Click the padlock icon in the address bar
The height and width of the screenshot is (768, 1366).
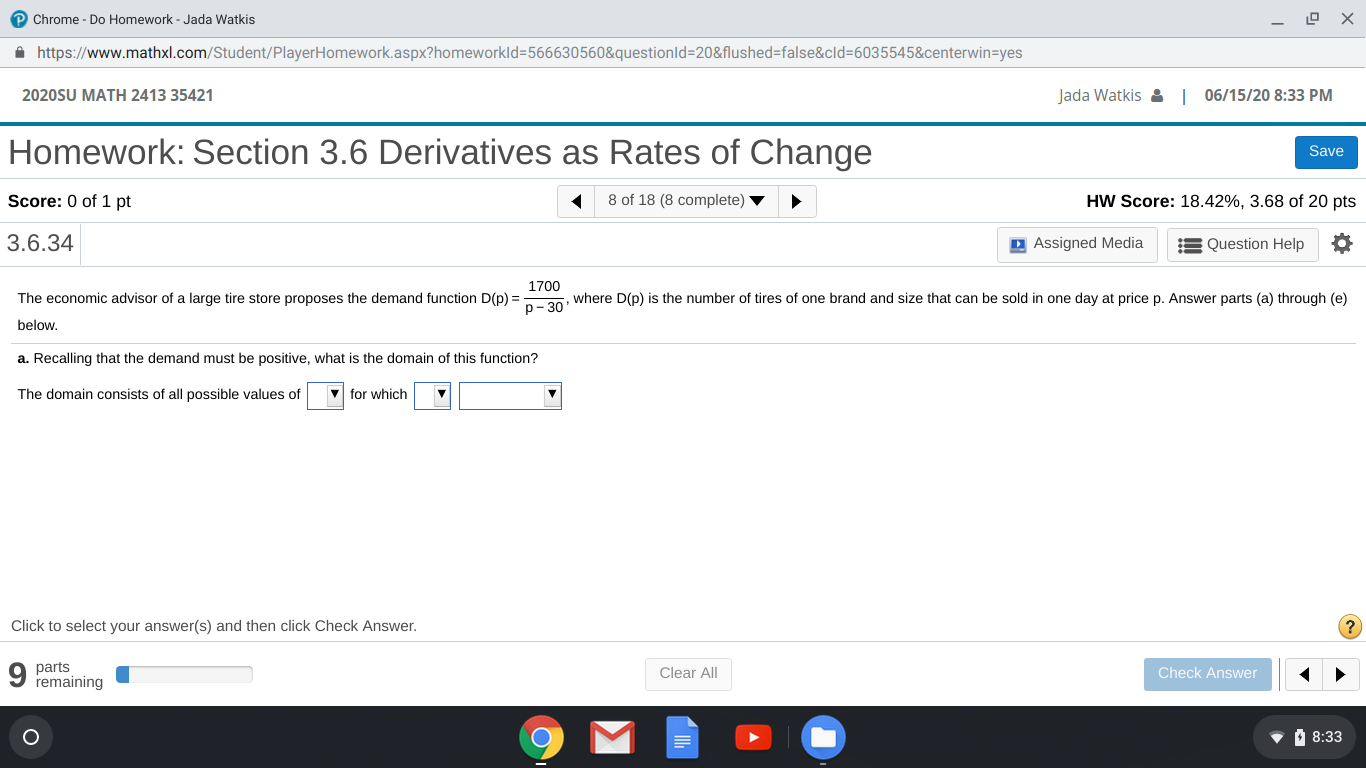pyautogui.click(x=18, y=53)
